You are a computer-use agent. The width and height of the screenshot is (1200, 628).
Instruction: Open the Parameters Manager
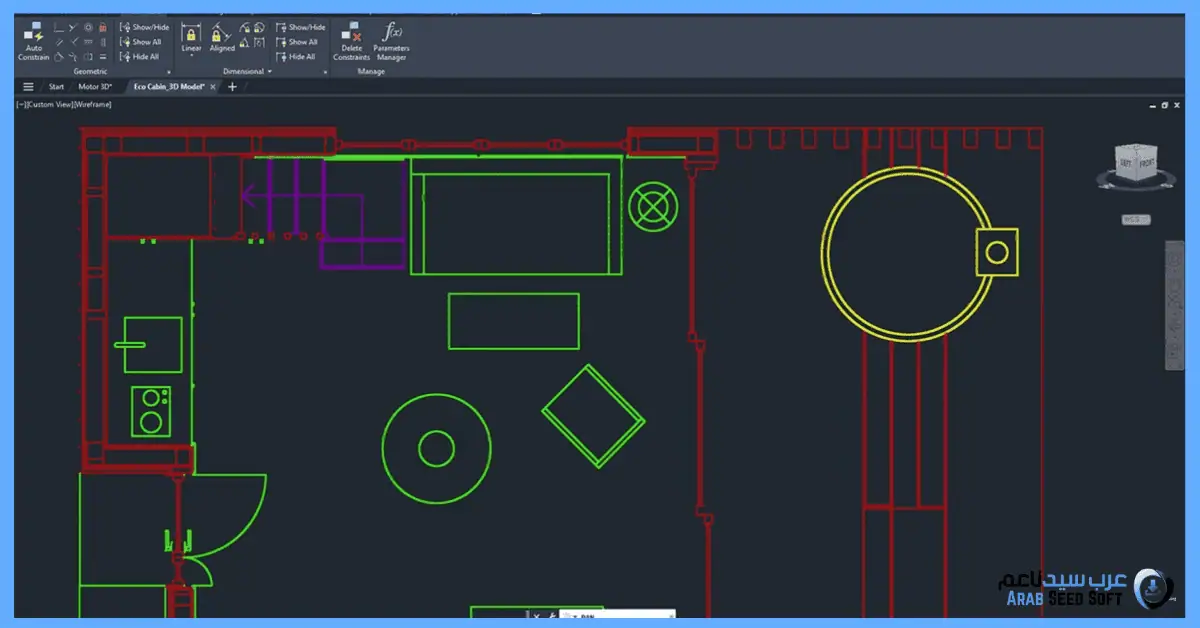click(x=391, y=40)
